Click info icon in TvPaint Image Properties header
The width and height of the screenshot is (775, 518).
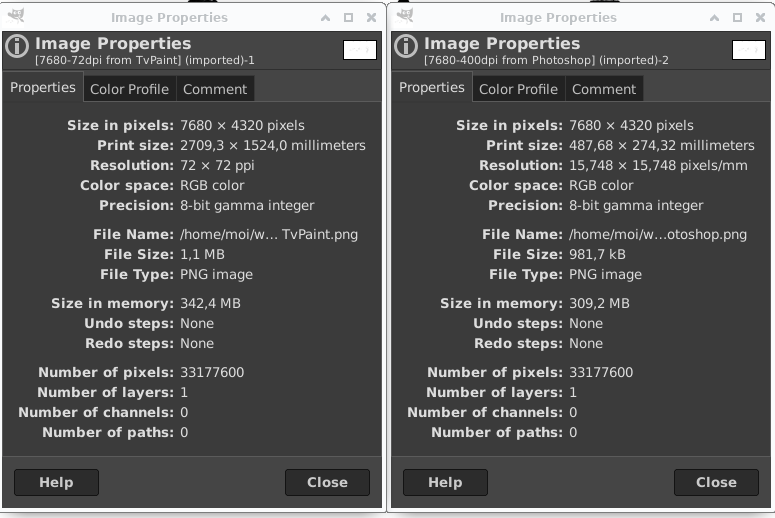pos(17,46)
